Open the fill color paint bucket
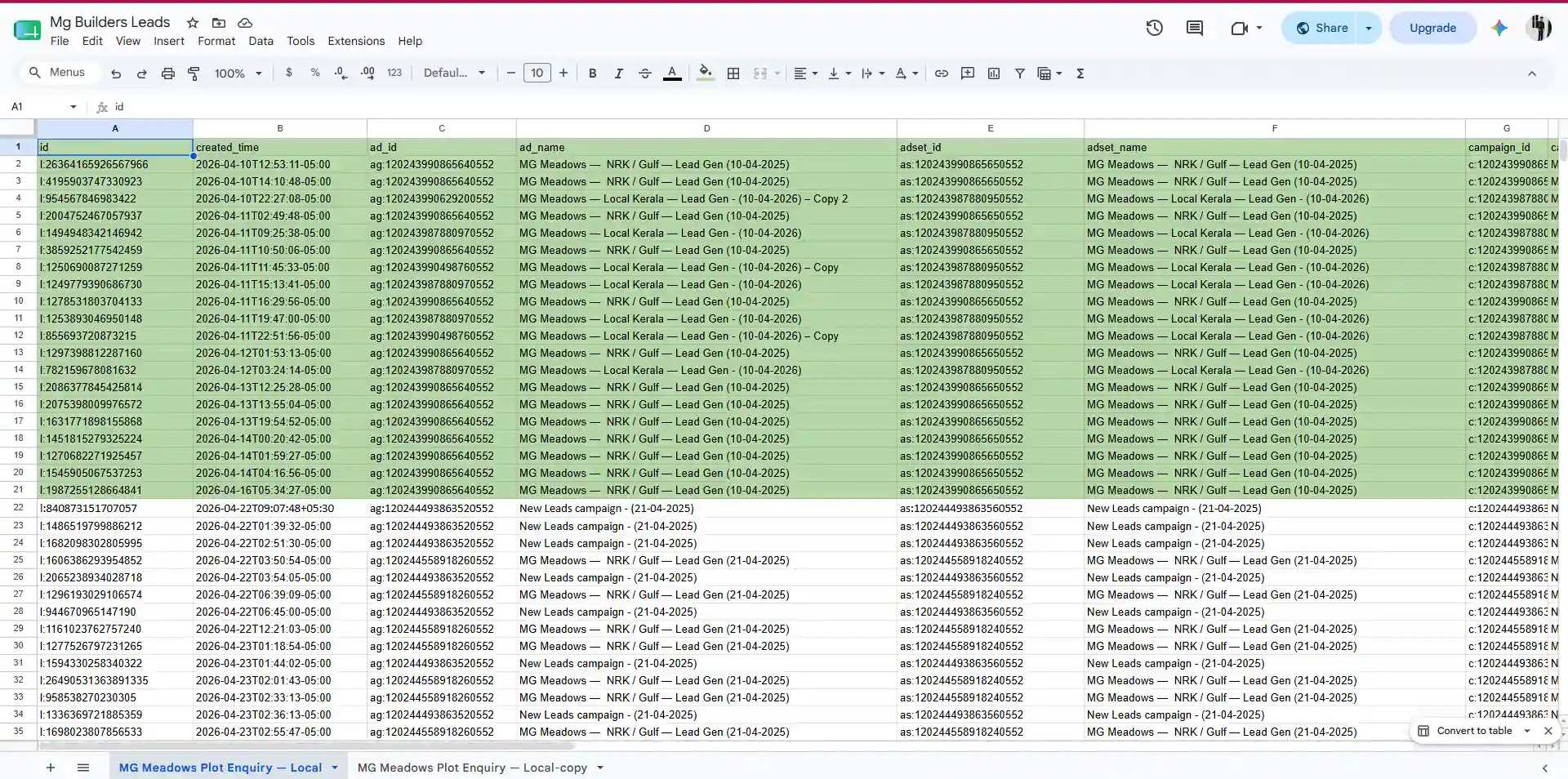 (706, 73)
